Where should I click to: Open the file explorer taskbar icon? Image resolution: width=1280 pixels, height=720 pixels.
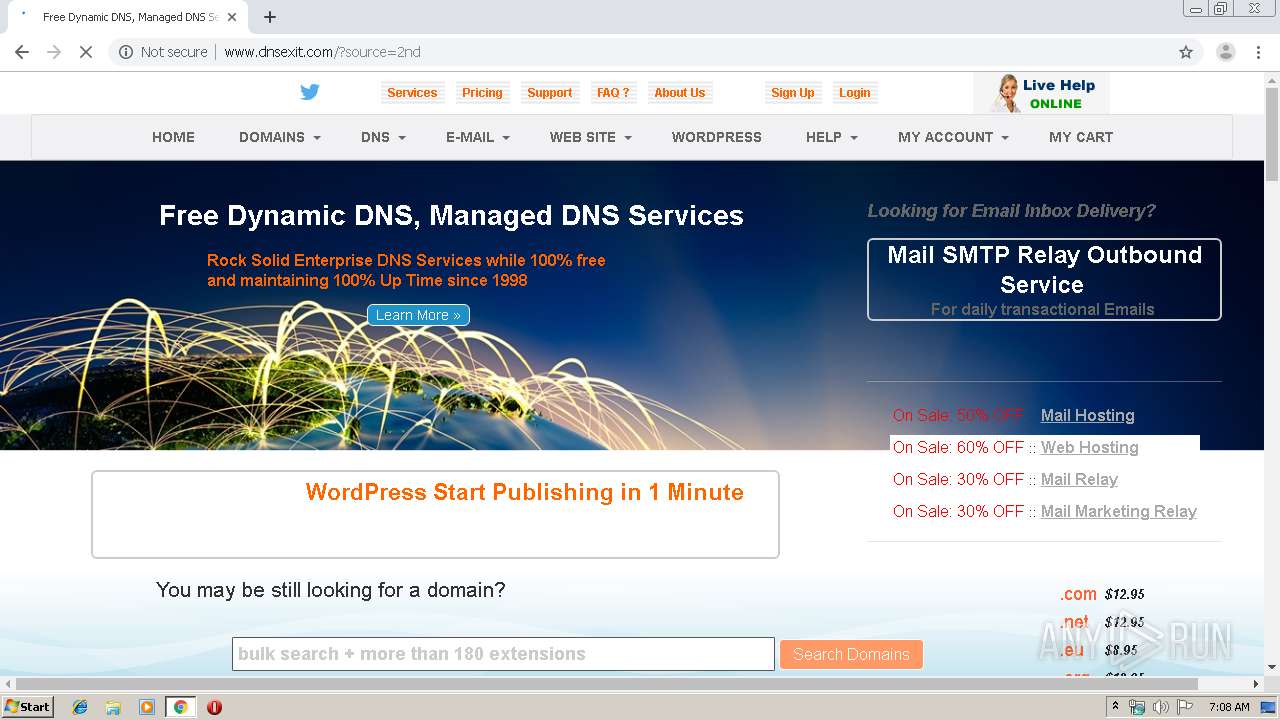[x=113, y=707]
